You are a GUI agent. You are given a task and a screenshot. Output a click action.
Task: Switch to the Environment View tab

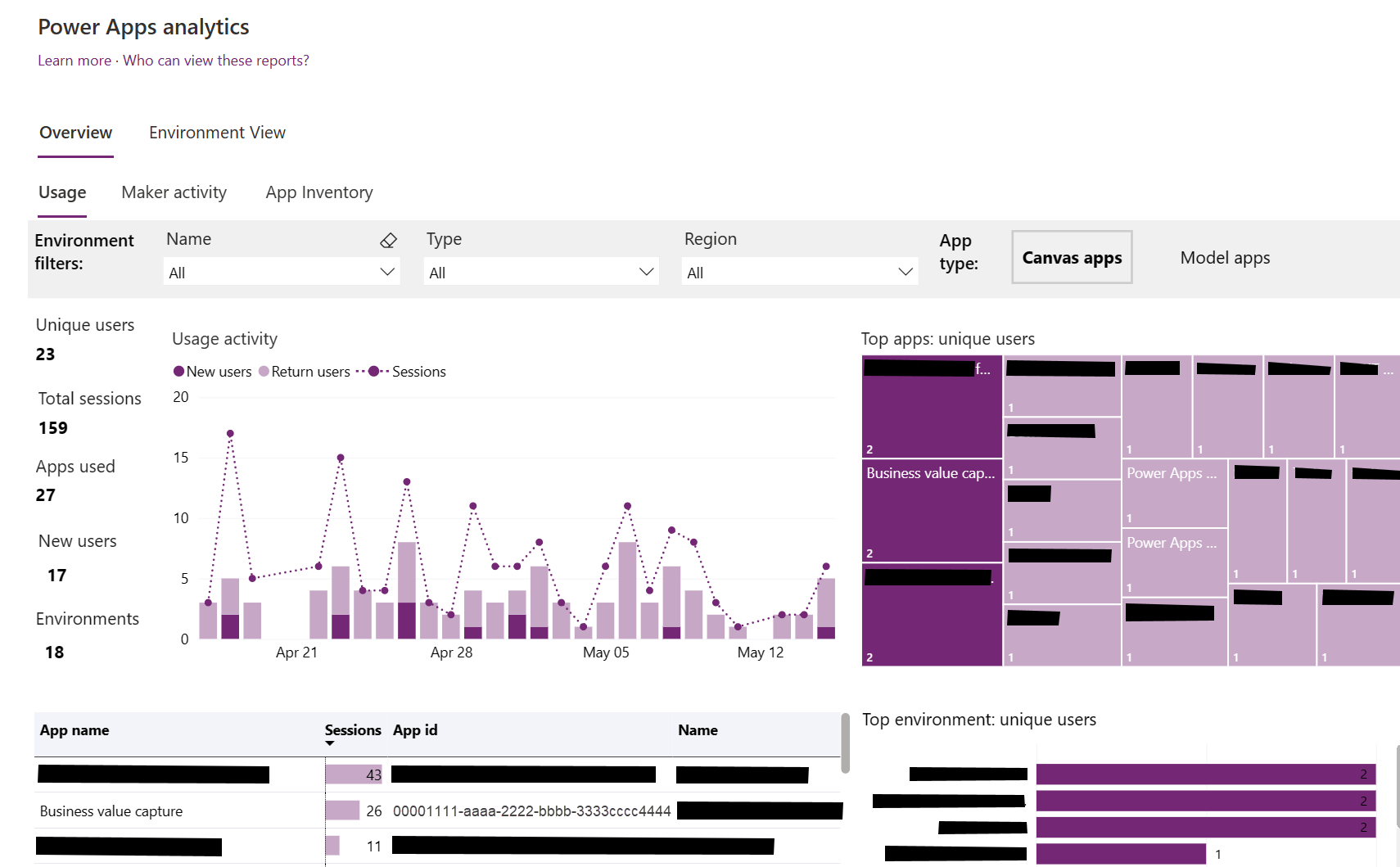coord(217,133)
